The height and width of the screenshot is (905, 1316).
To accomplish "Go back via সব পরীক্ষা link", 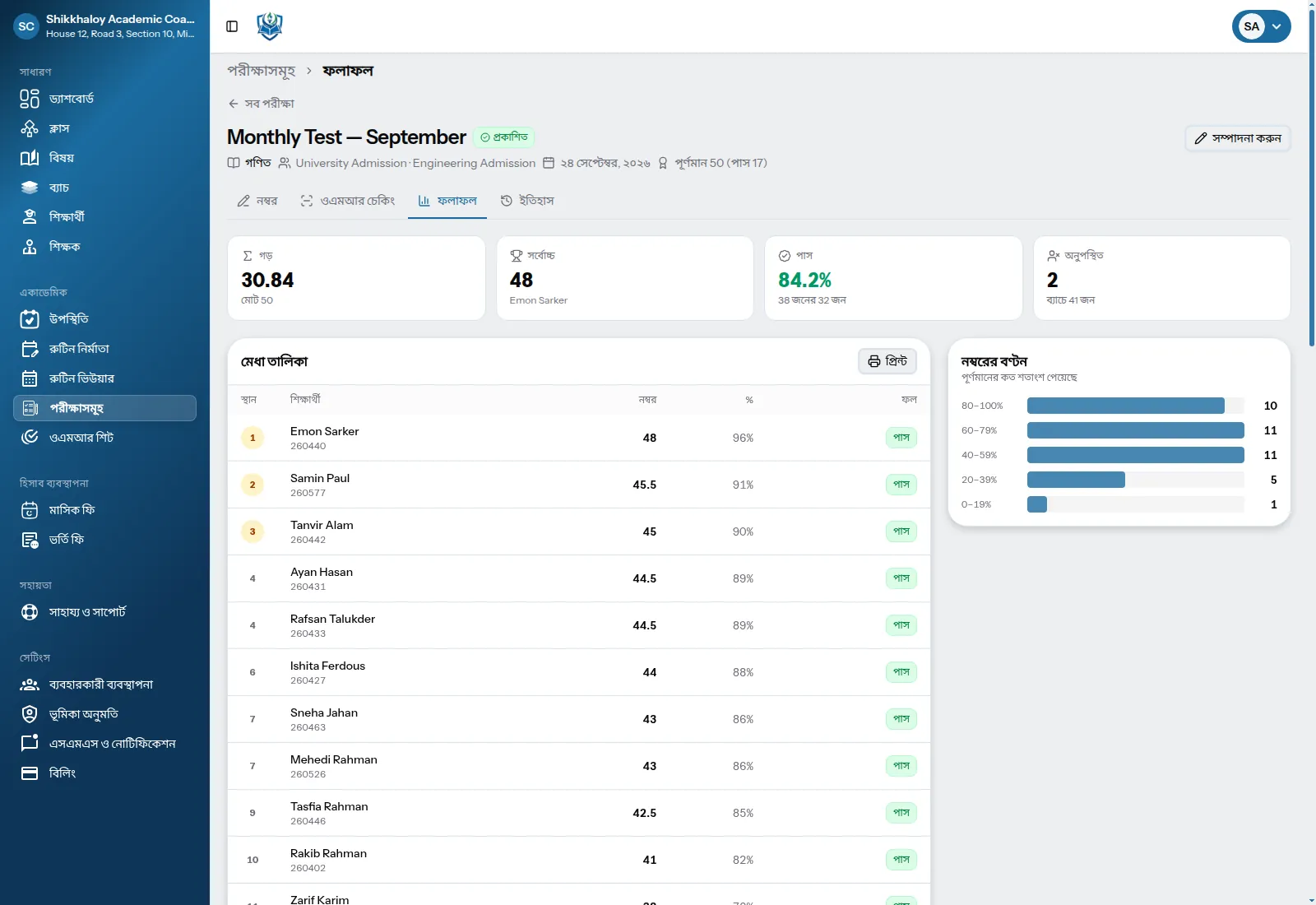I will pyautogui.click(x=261, y=104).
